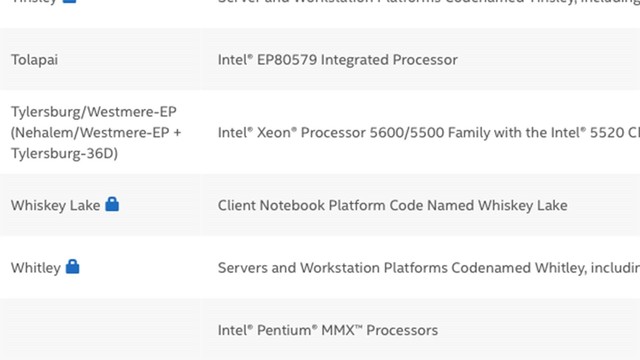Click the trailing Whiskey Lake words in description
640x360 pixels.
(x=523, y=205)
